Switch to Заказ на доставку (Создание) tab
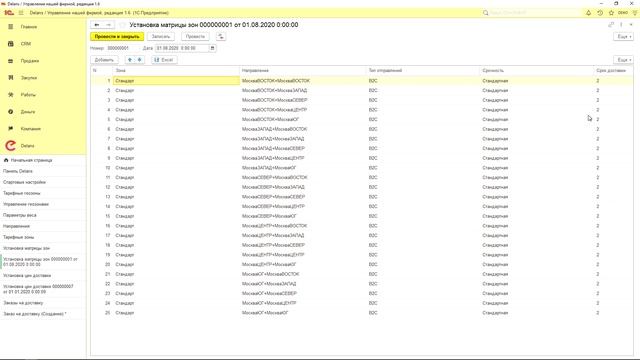This screenshot has height=360, width=640. click(35, 314)
